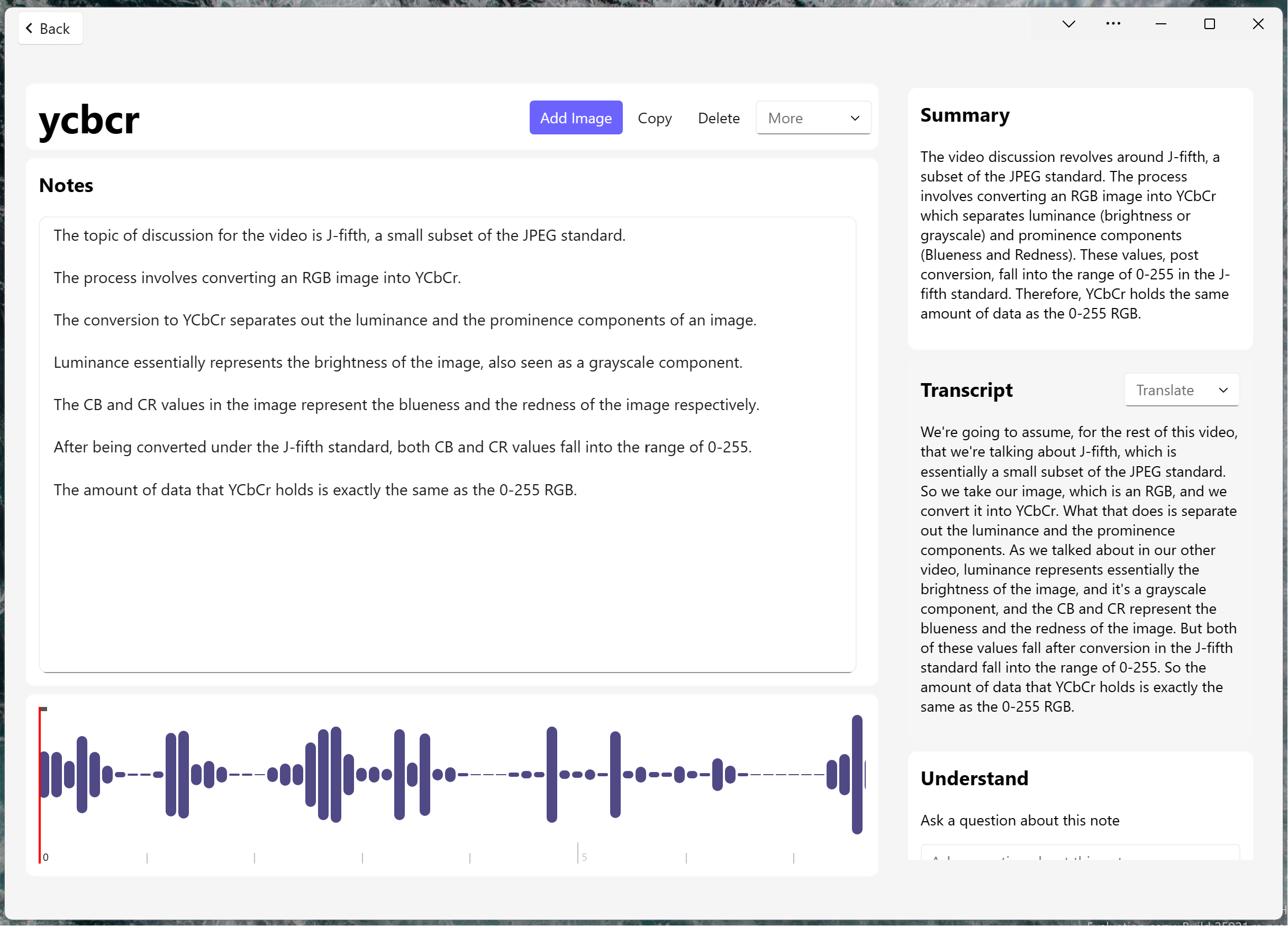Click the Add Image button
The height and width of the screenshot is (926, 1288).
pyautogui.click(x=576, y=118)
